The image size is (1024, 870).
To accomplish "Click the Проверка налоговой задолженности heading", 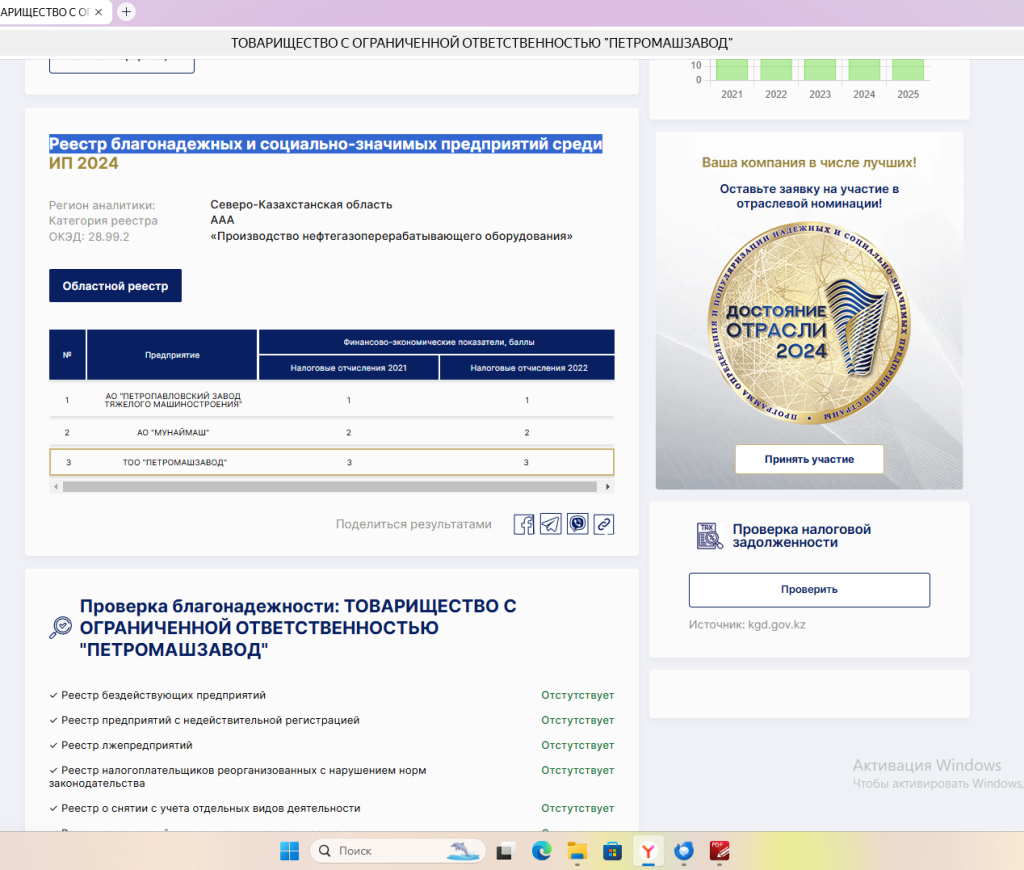I will coord(802,536).
